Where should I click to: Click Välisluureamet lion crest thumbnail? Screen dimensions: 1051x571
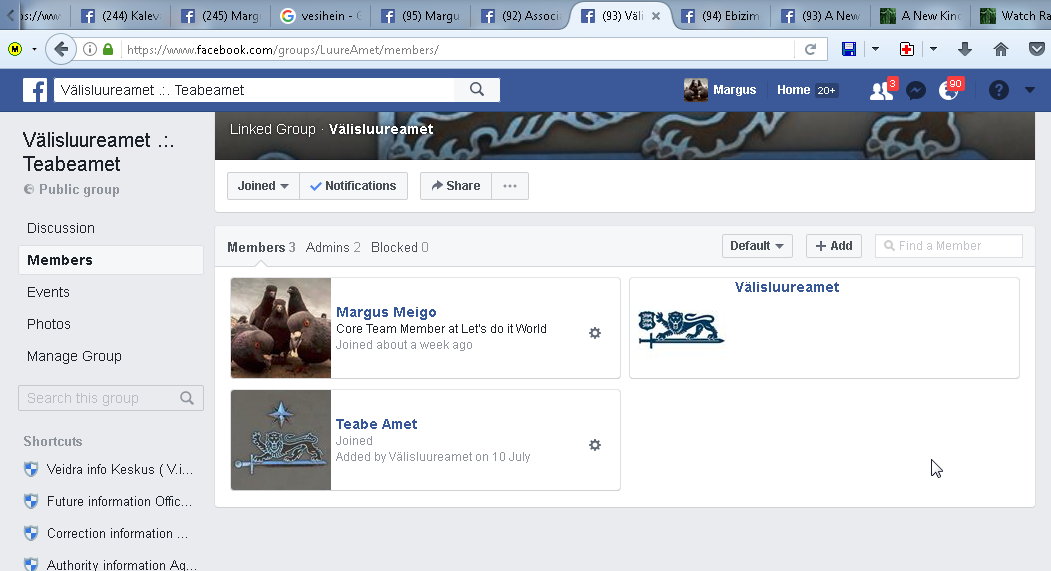[681, 329]
